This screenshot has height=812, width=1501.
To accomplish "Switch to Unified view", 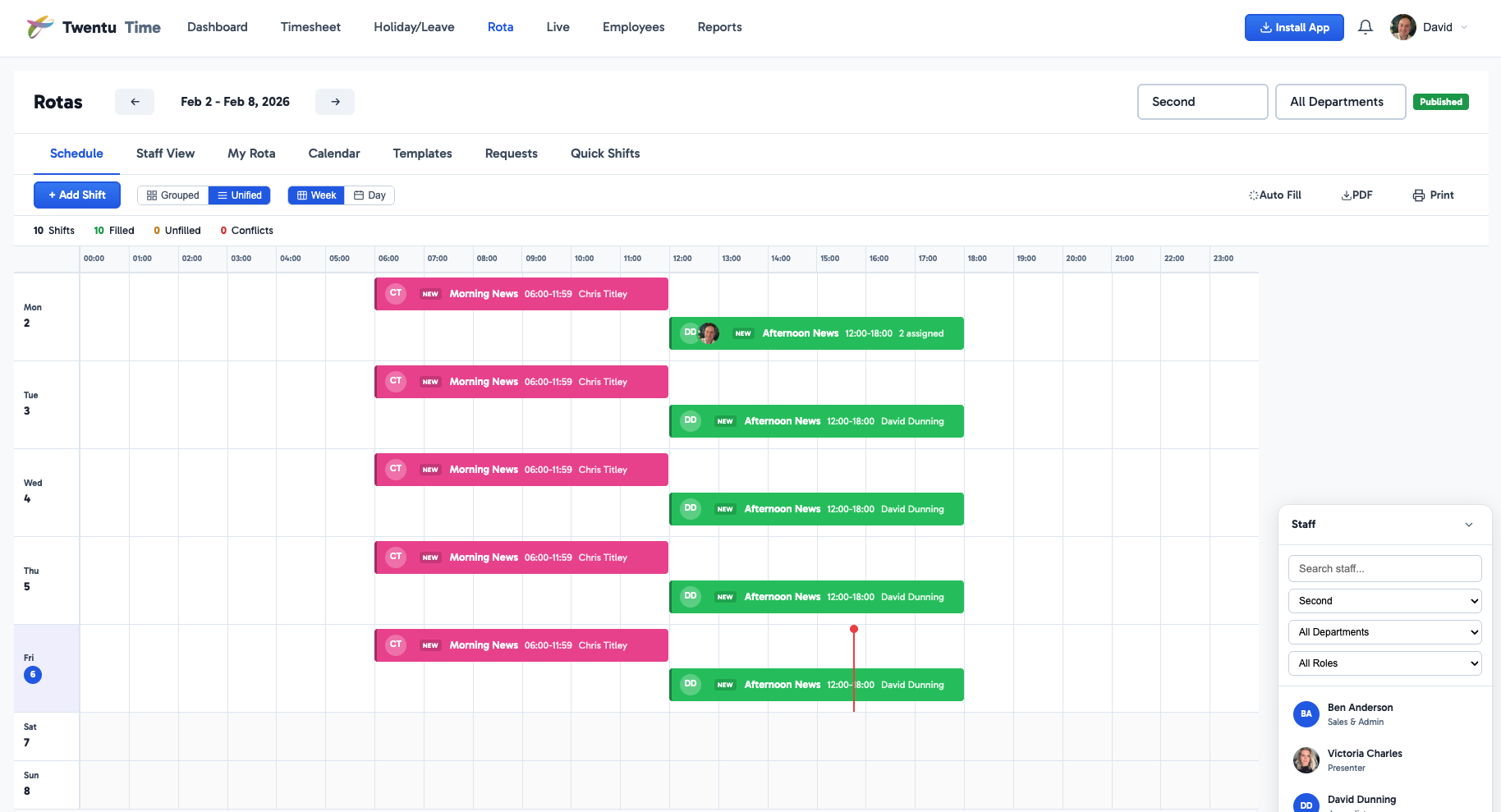I will point(240,195).
